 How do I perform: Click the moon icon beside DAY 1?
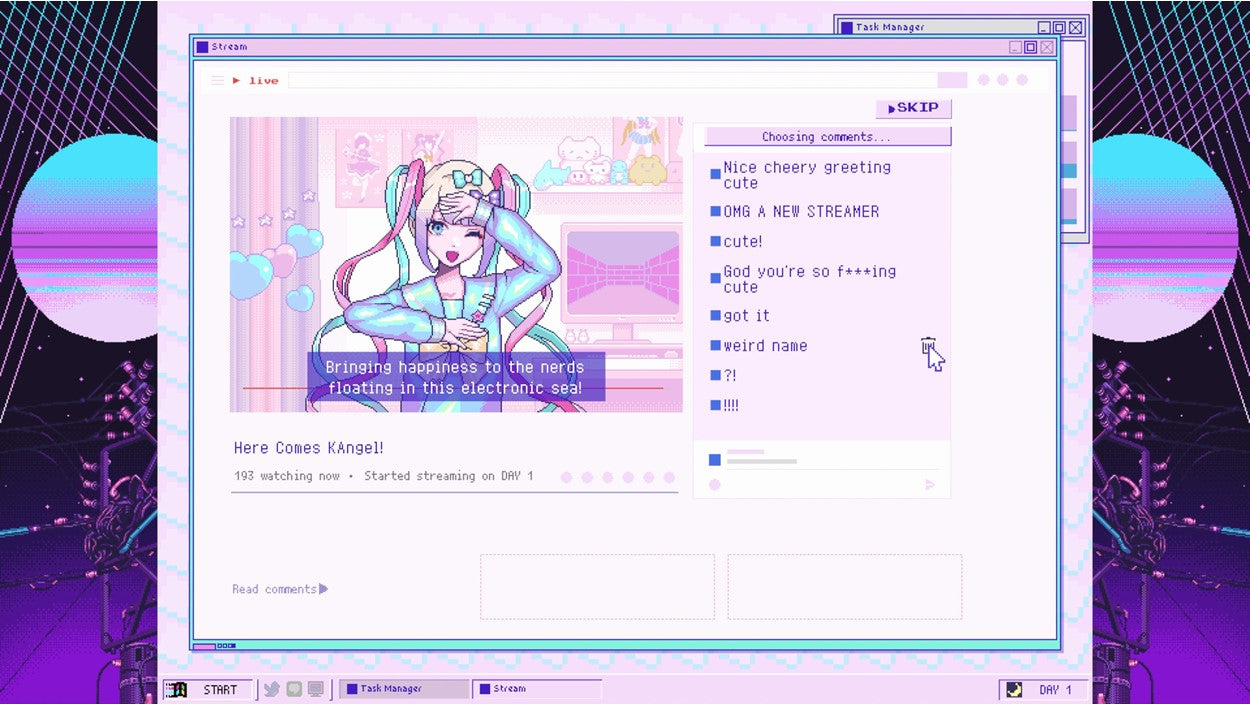pos(1013,689)
